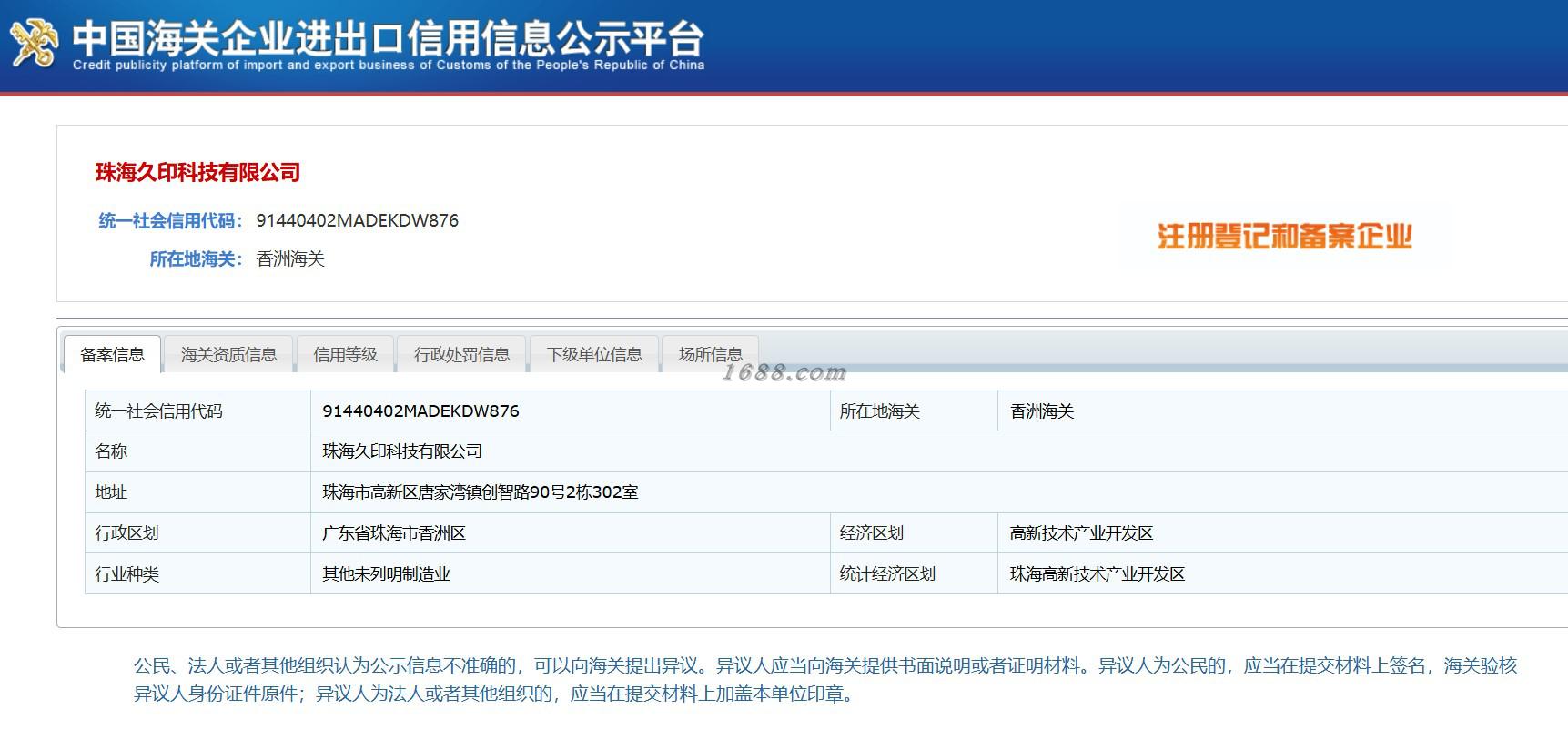Click the 名称 table label cell
Image resolution: width=1568 pixels, height=740 pixels.
click(x=197, y=451)
